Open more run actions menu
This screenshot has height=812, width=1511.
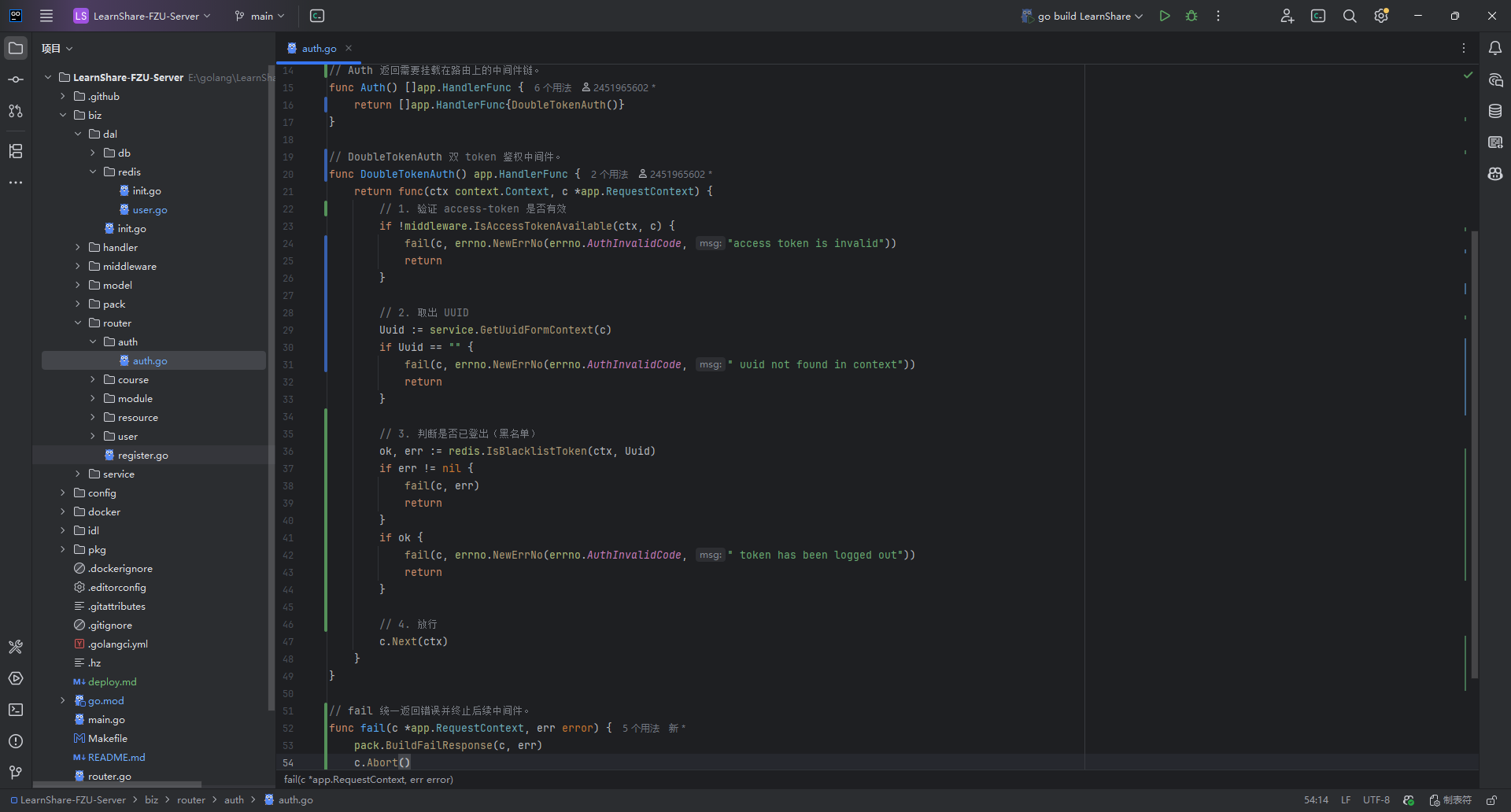tap(1218, 16)
